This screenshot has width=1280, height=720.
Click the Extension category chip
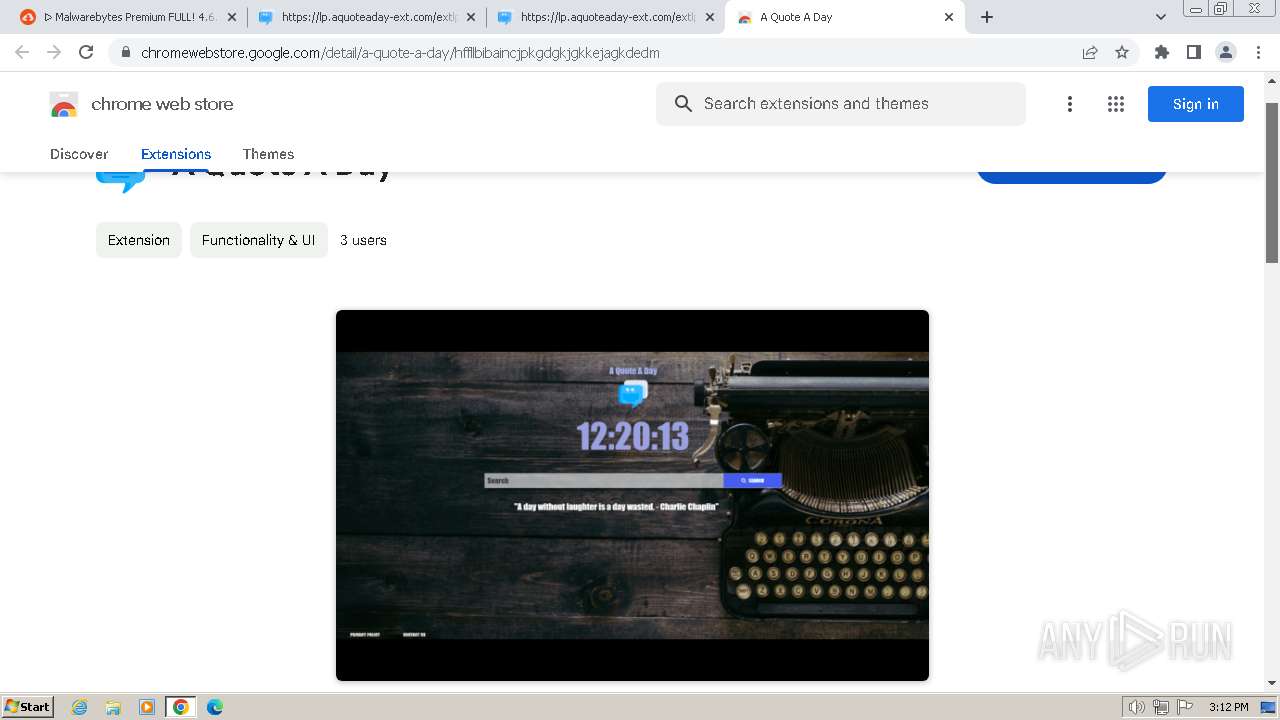(x=139, y=240)
